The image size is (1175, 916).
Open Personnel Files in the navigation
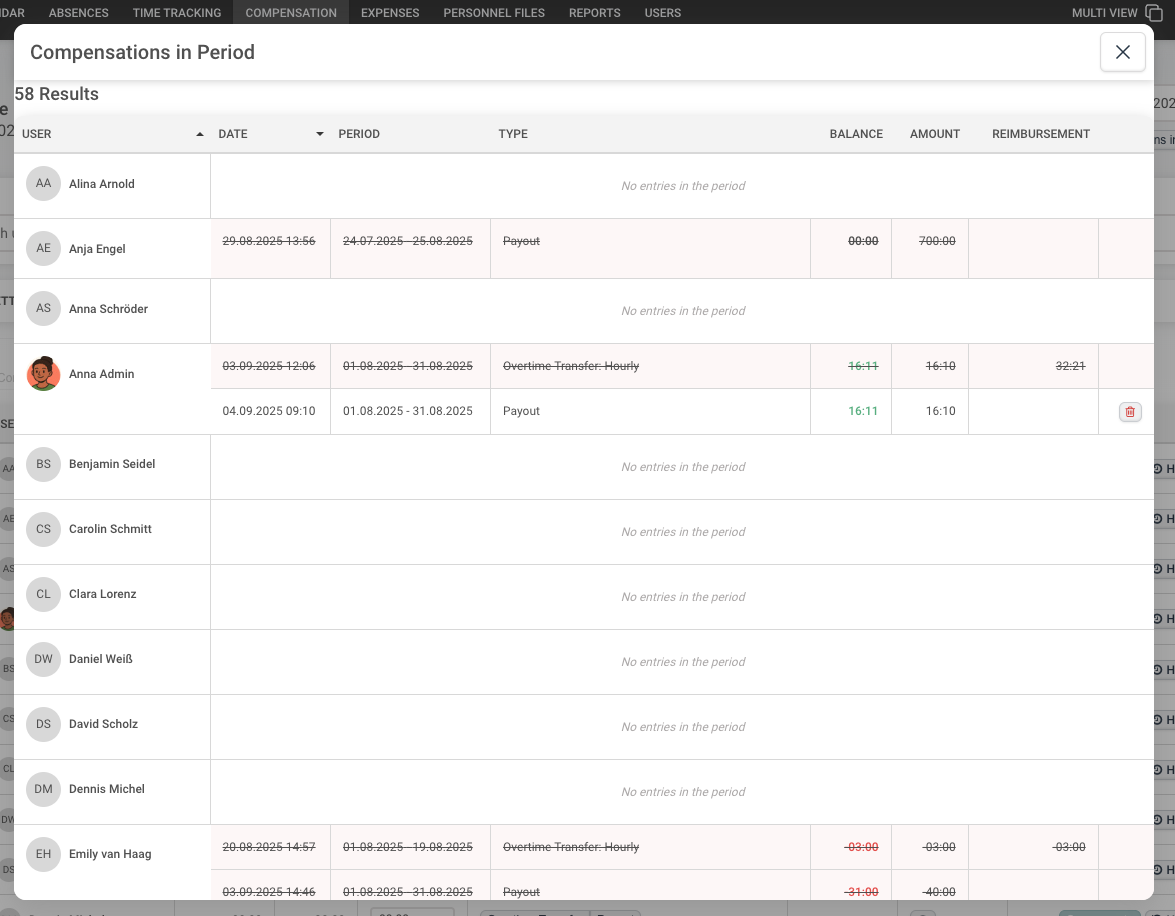(x=494, y=13)
